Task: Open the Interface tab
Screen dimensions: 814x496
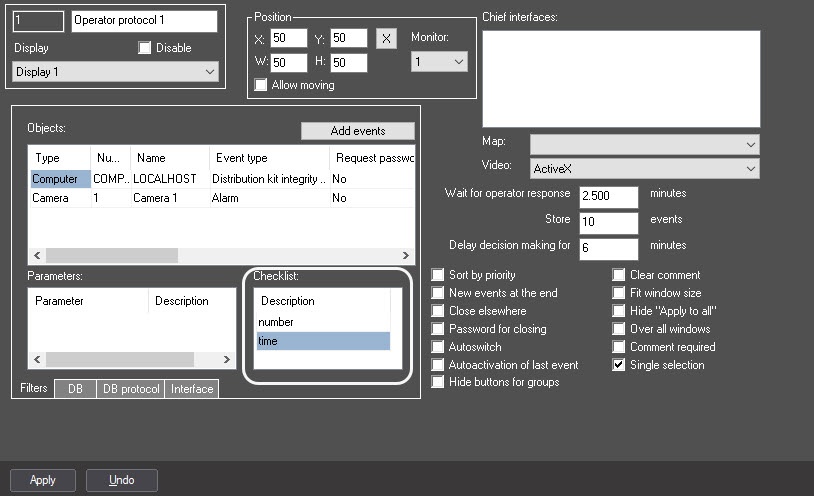Action: [192, 389]
